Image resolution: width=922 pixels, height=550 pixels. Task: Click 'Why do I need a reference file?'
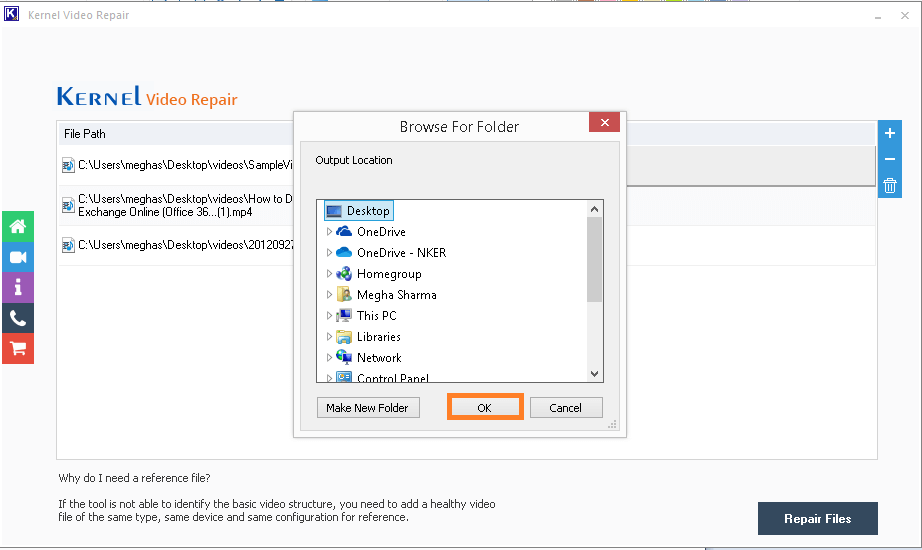pos(134,478)
